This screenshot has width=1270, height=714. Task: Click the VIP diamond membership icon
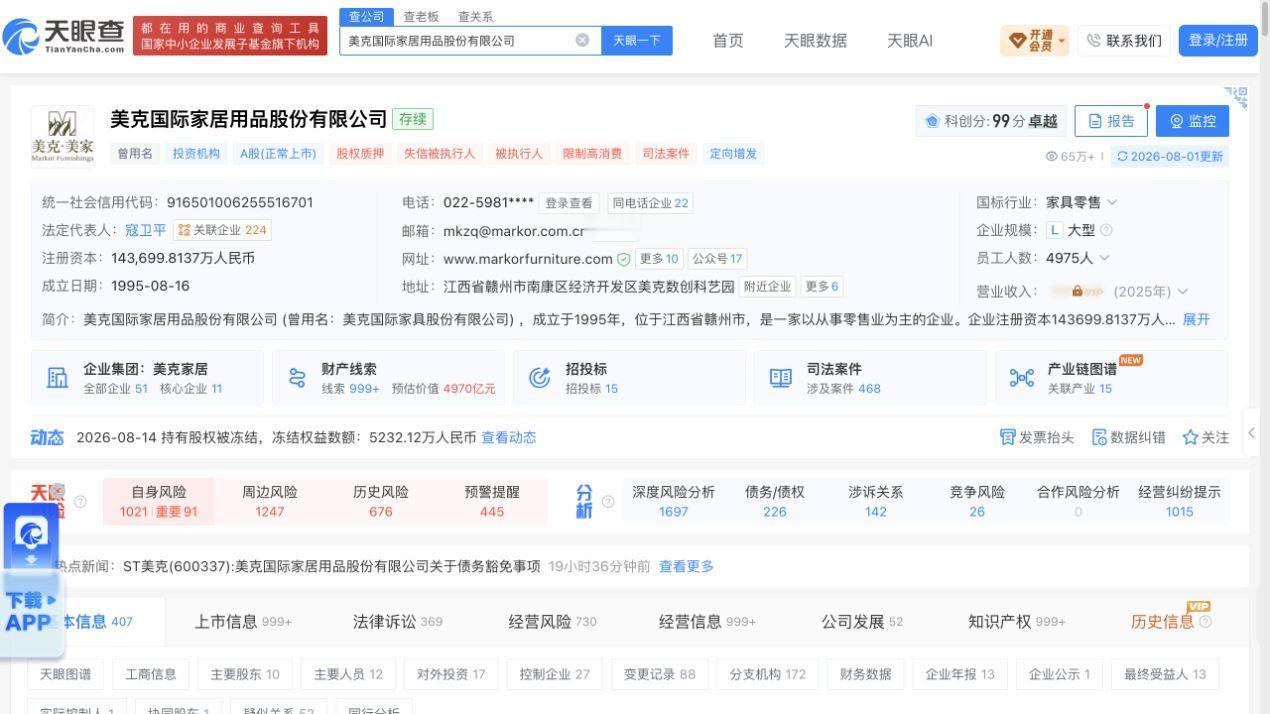click(x=1017, y=40)
